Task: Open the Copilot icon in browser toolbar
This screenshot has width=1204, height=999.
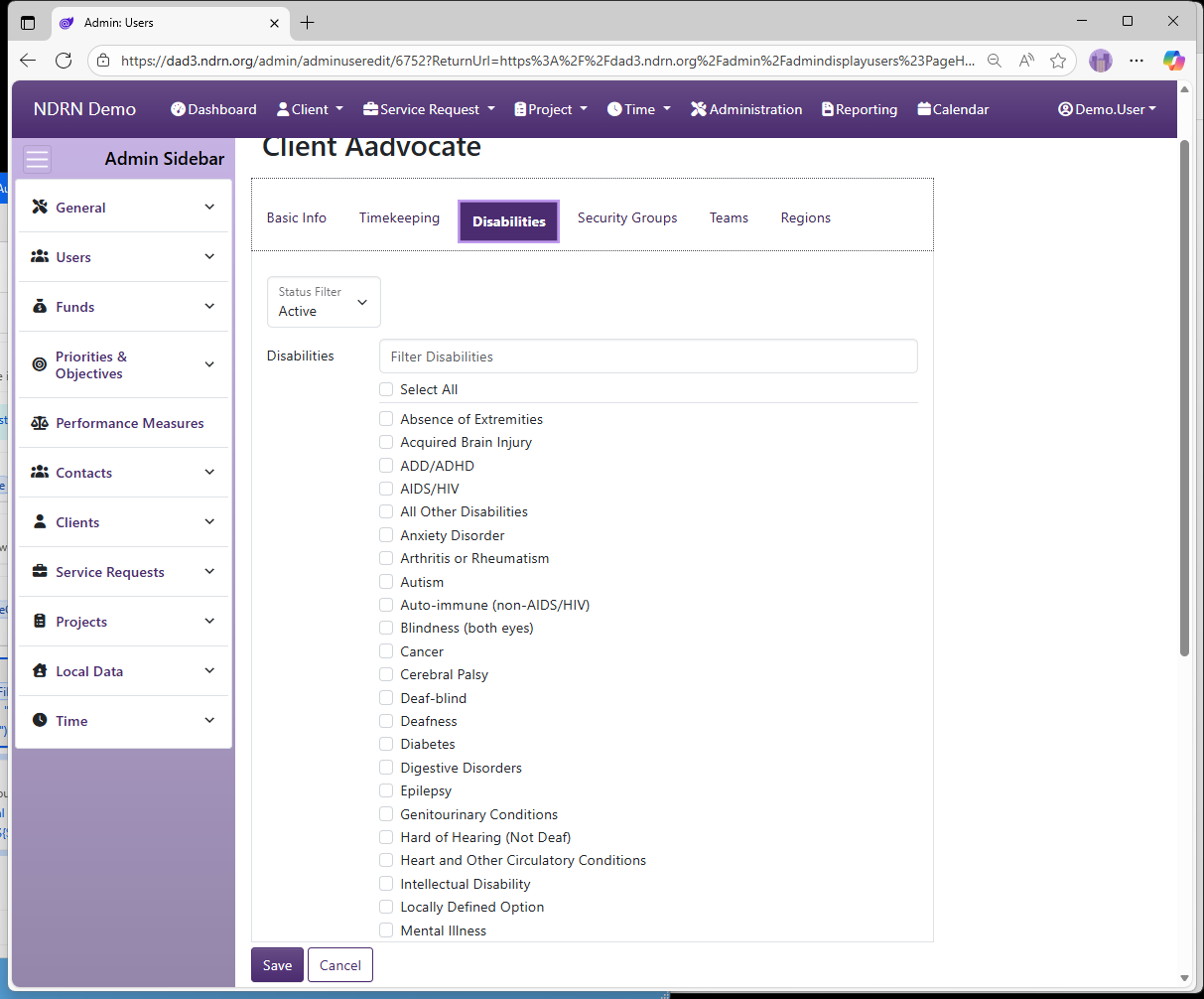Action: [x=1174, y=61]
